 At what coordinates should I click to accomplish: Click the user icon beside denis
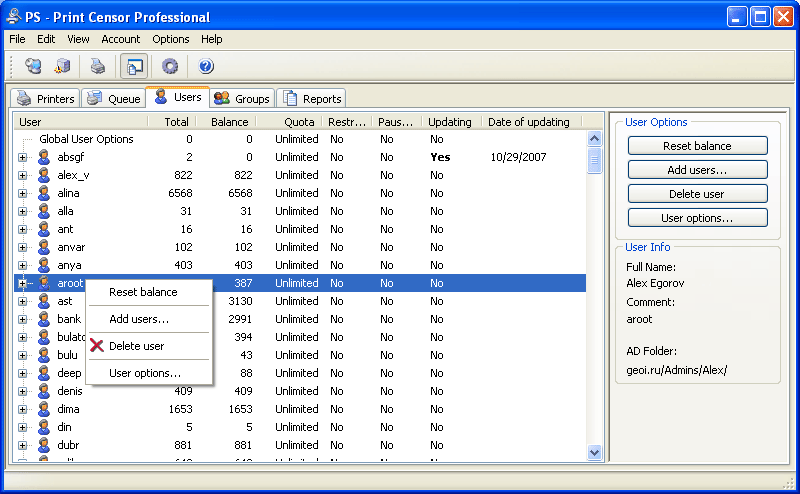tap(44, 391)
